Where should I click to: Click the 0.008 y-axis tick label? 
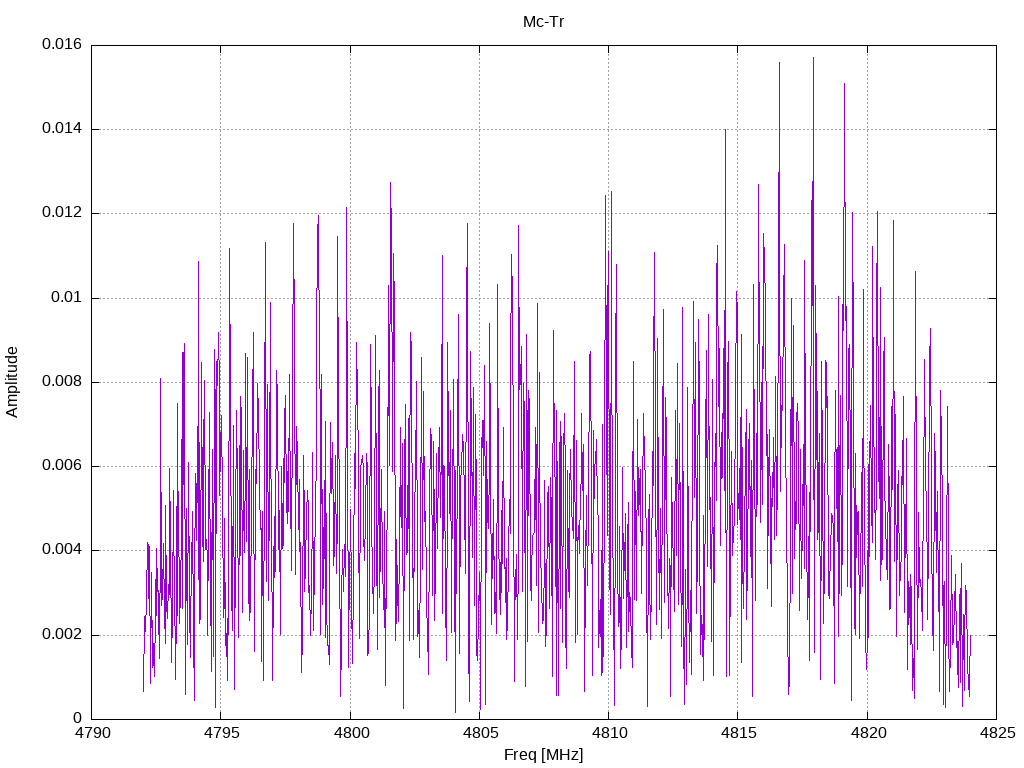pyautogui.click(x=62, y=381)
